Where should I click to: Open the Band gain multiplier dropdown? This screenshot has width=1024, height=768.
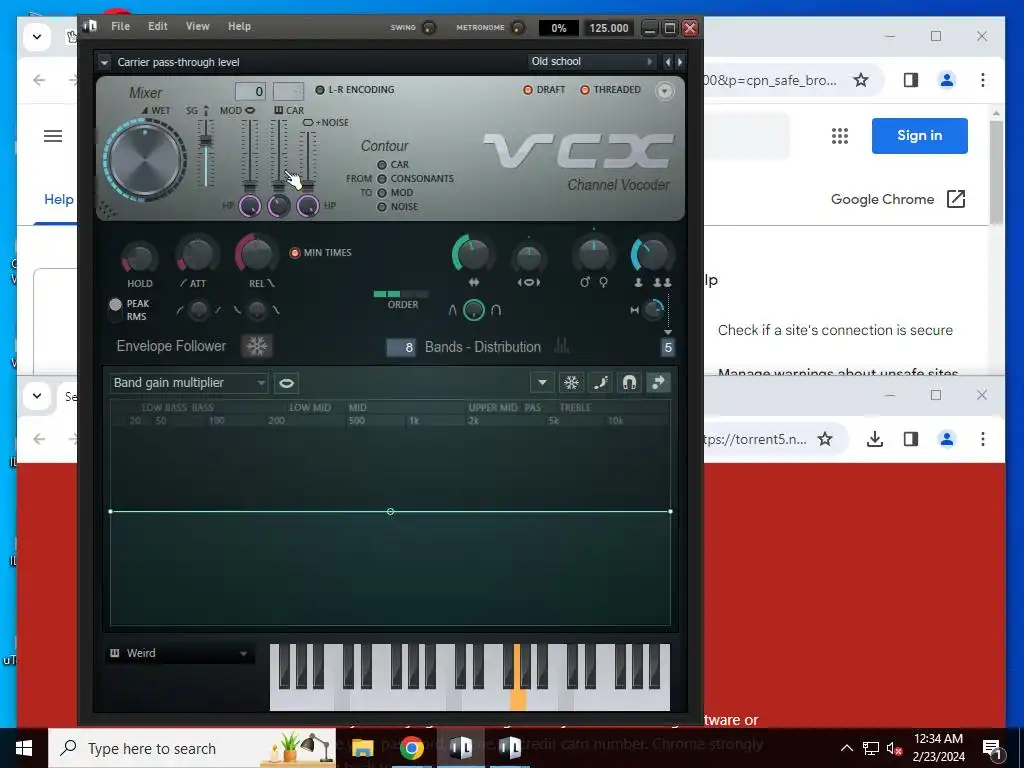pos(188,383)
